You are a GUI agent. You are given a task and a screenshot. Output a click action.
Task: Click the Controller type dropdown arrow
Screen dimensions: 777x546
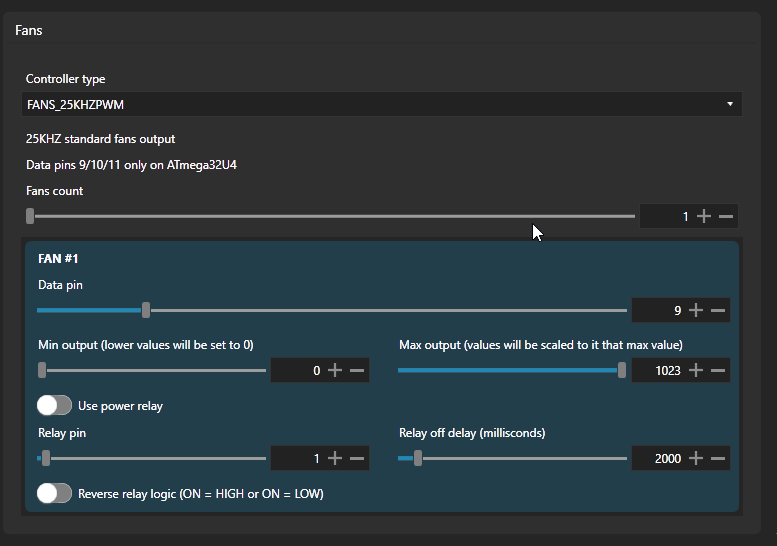730,104
